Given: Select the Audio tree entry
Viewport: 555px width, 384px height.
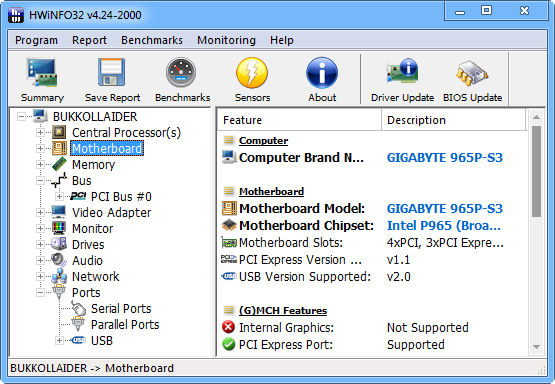Looking at the screenshot, I should point(87,260).
